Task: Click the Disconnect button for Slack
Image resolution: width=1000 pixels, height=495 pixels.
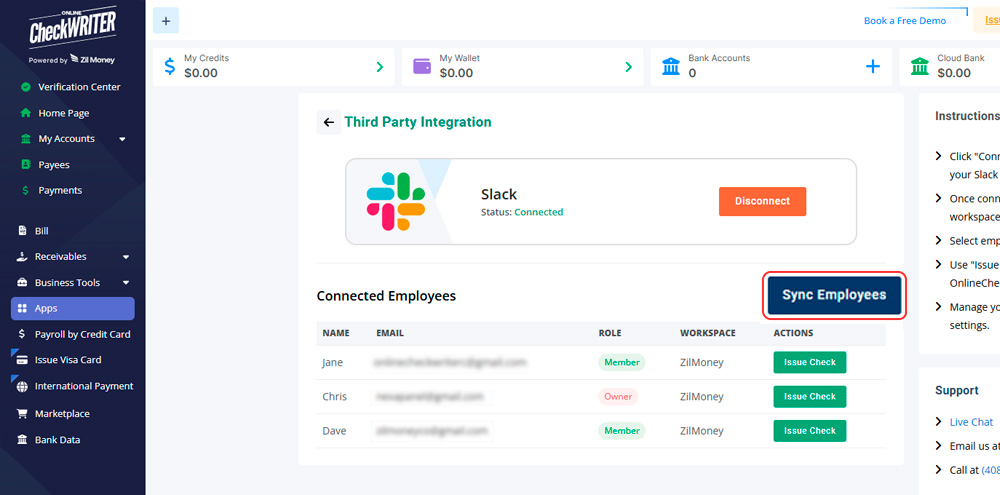Action: [762, 201]
